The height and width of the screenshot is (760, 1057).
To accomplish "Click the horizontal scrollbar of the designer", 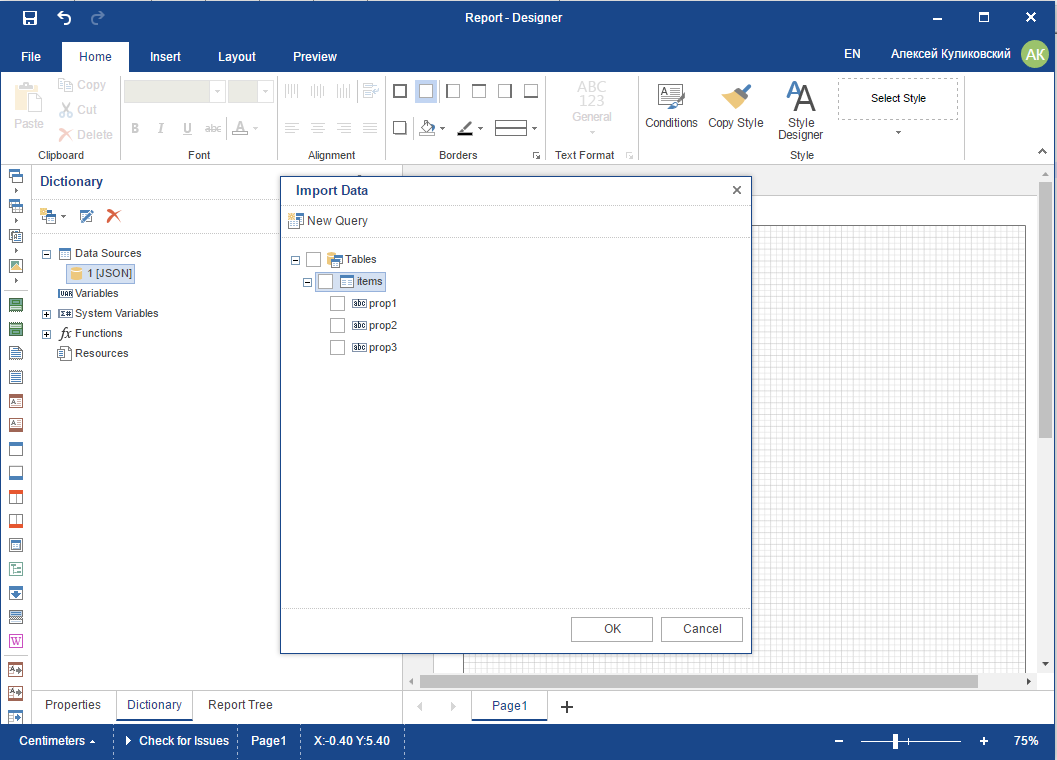I will [698, 682].
